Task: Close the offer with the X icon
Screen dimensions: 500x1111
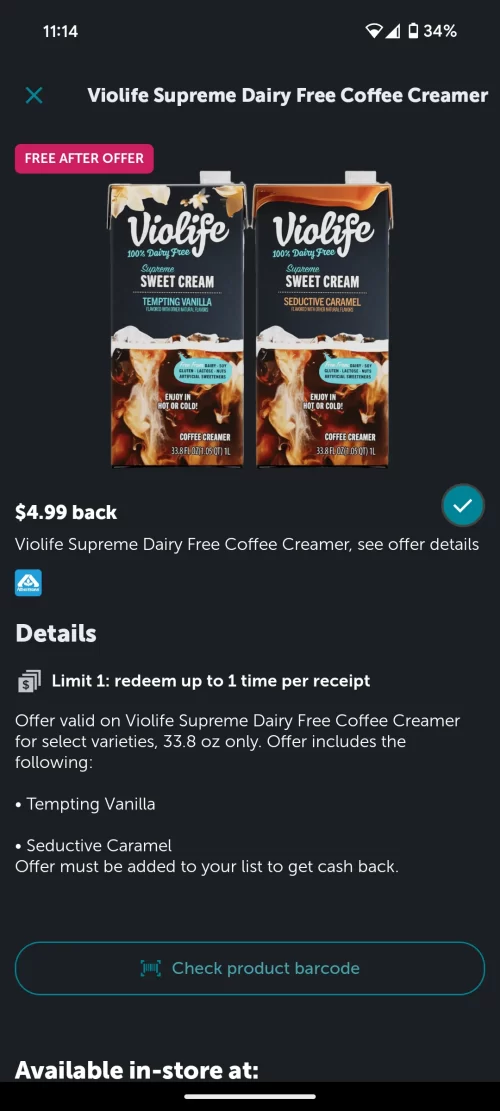Action: click(33, 95)
